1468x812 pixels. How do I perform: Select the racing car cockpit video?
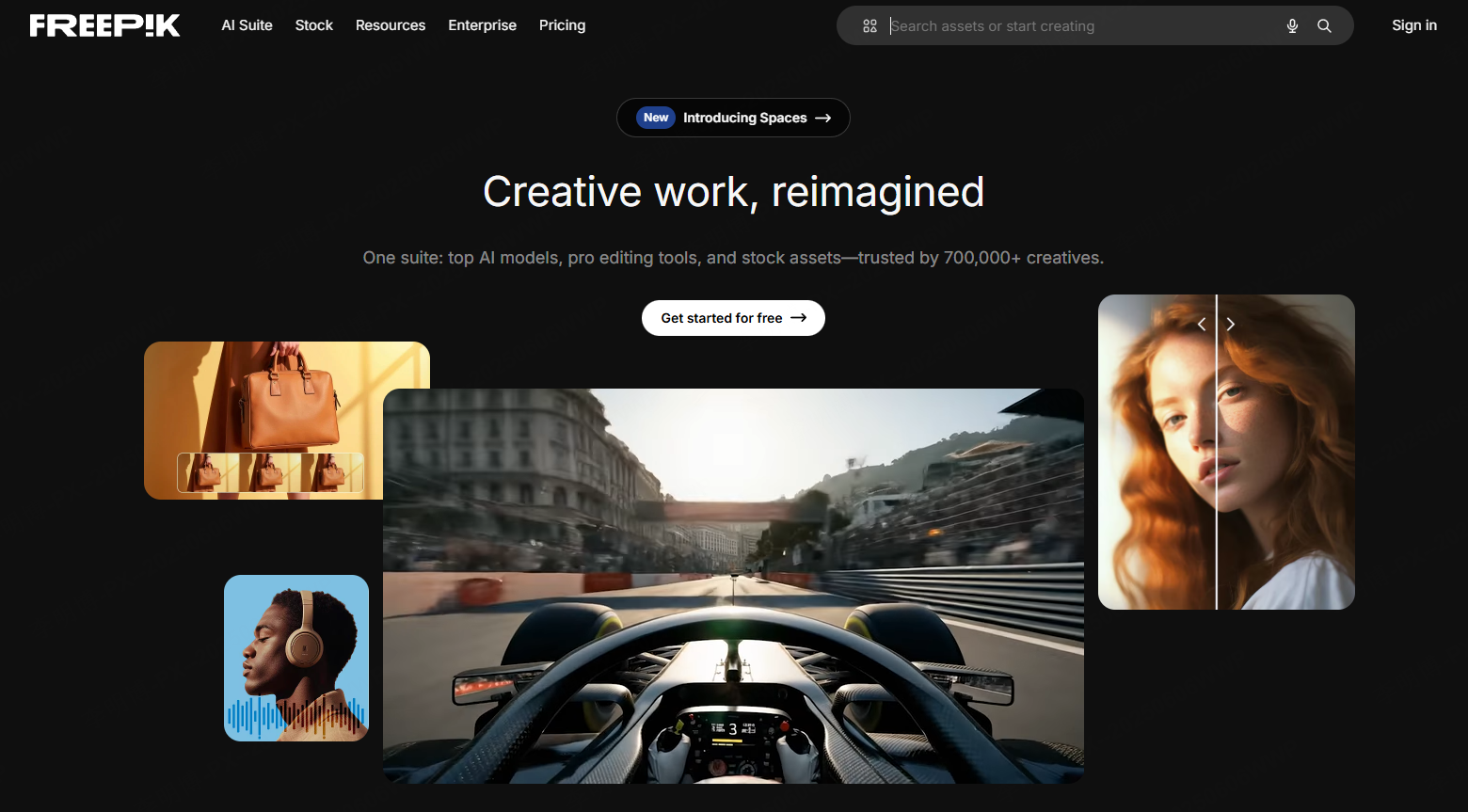pos(733,585)
